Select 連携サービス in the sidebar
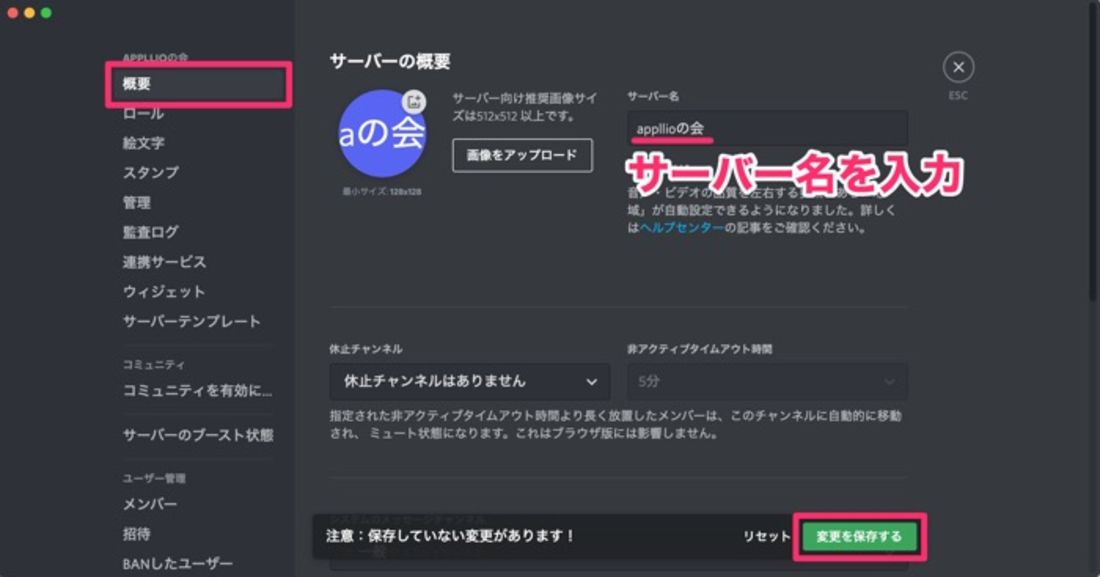Screen dimensions: 1100x577 point(164,262)
